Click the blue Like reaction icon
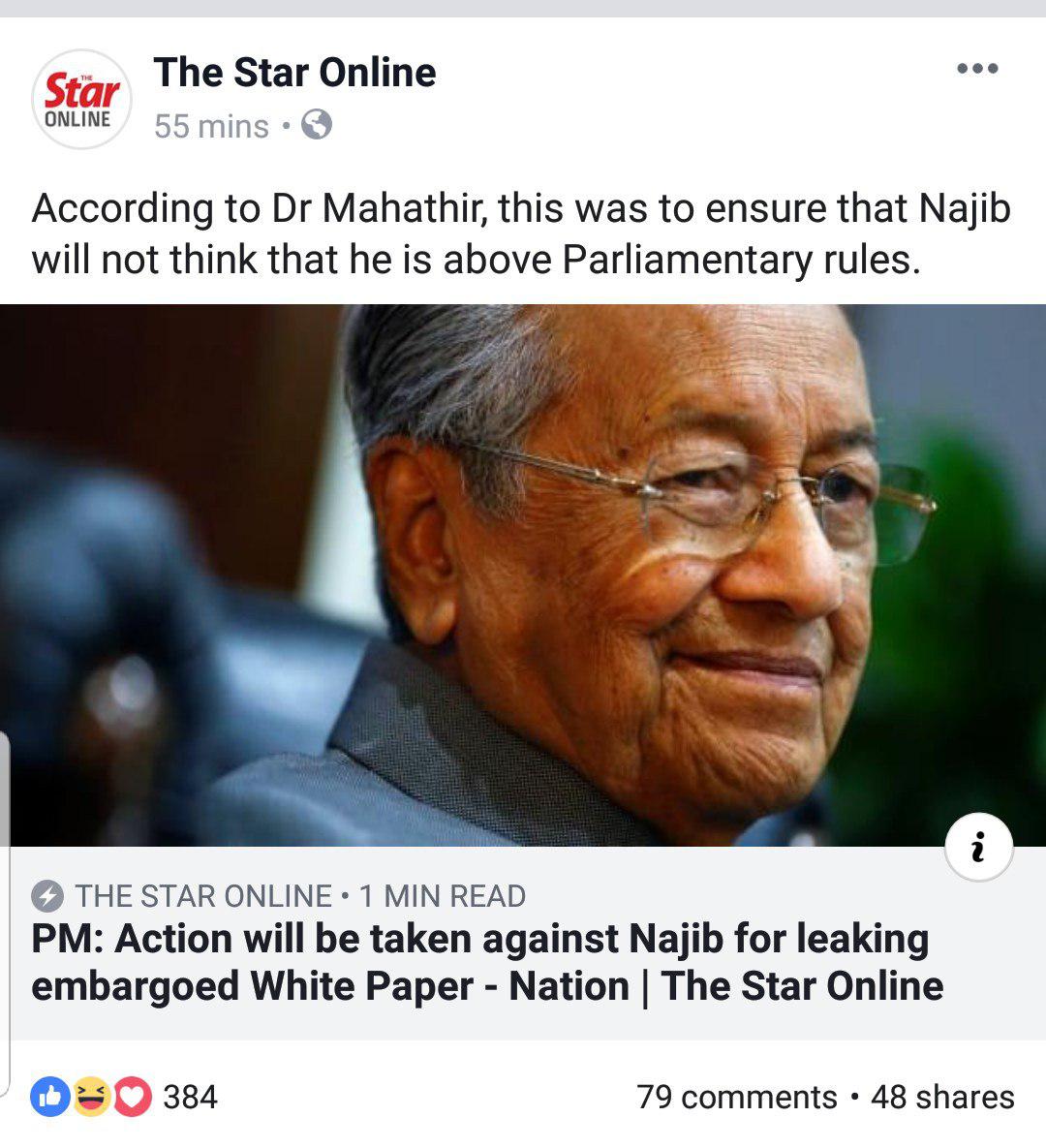 click(x=49, y=1097)
